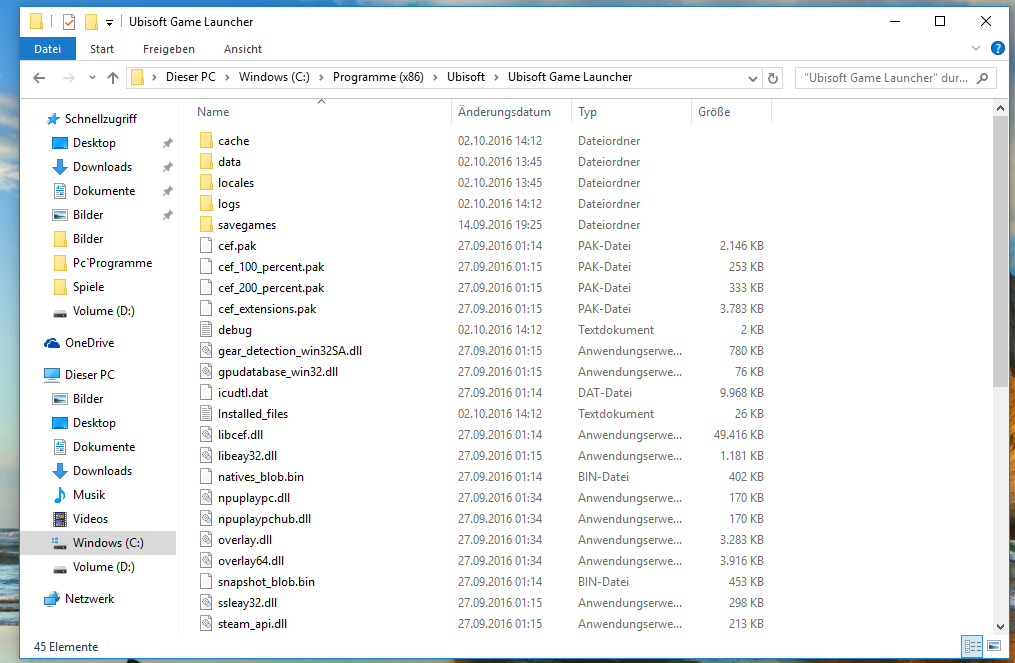
Task: Select the debug text document icon
Action: point(206,330)
